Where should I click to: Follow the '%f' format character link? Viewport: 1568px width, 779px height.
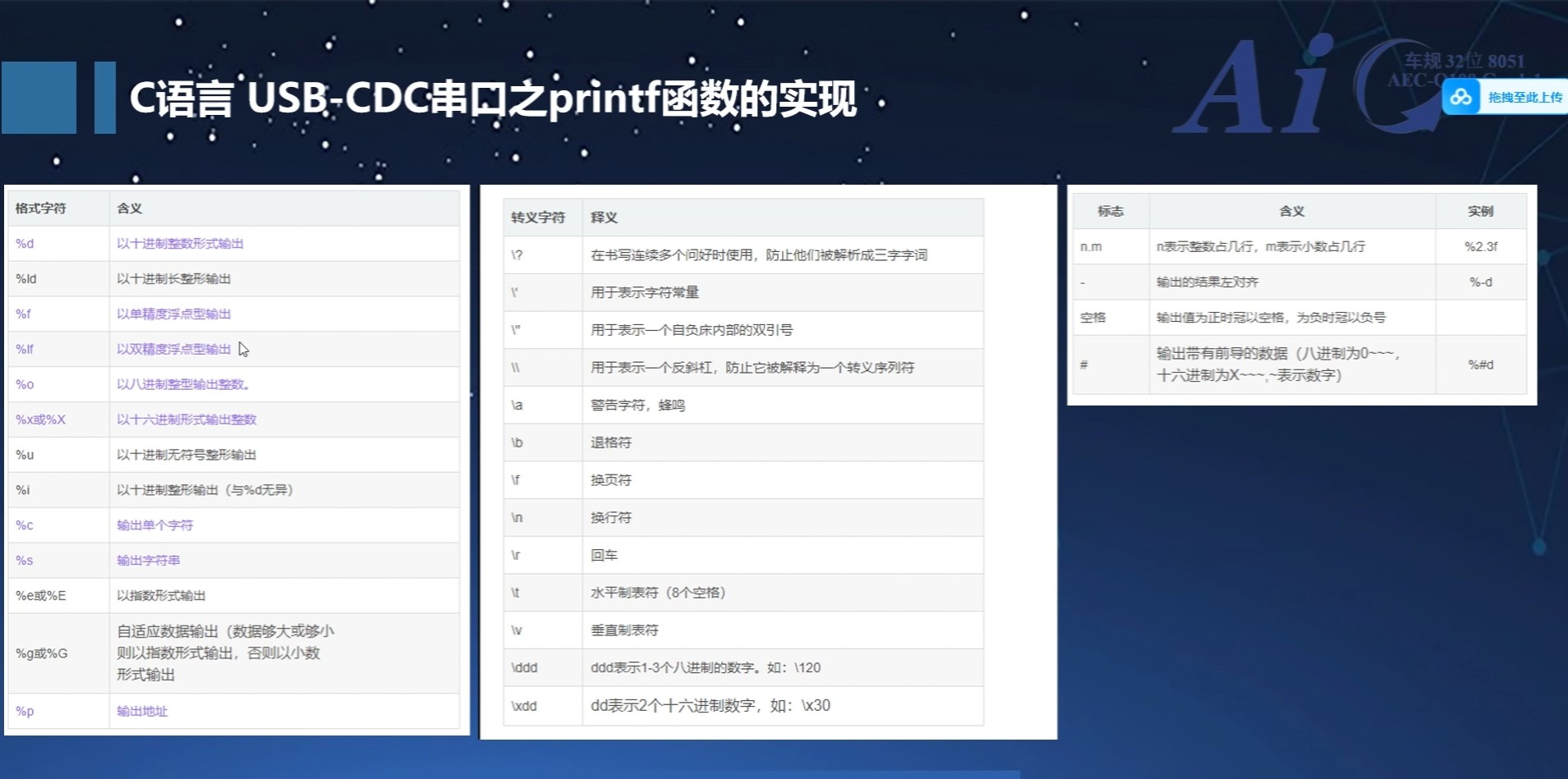(x=23, y=314)
